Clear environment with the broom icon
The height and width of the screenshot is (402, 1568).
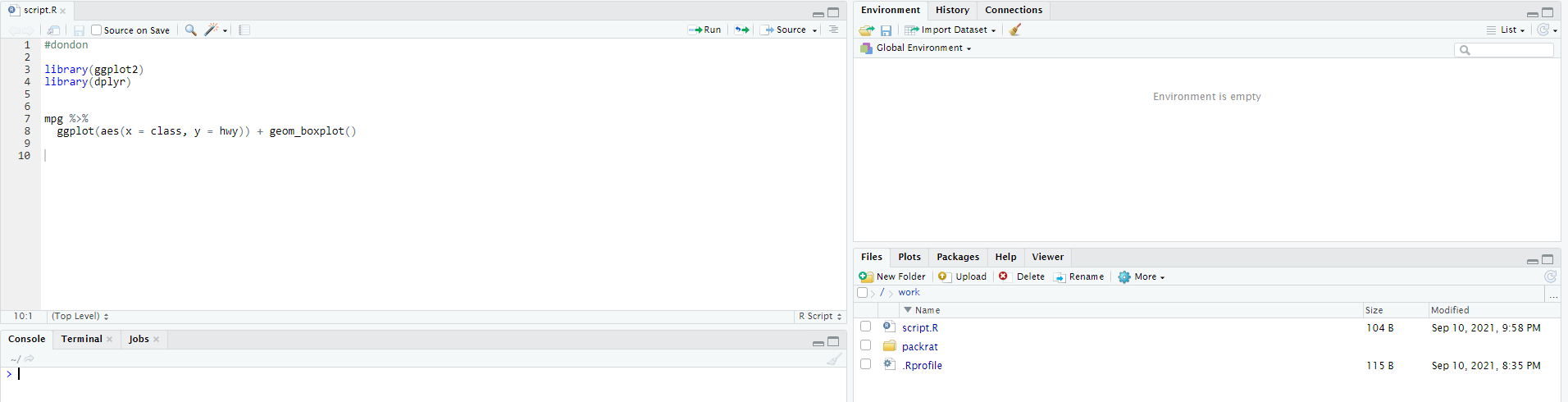pos(1015,30)
